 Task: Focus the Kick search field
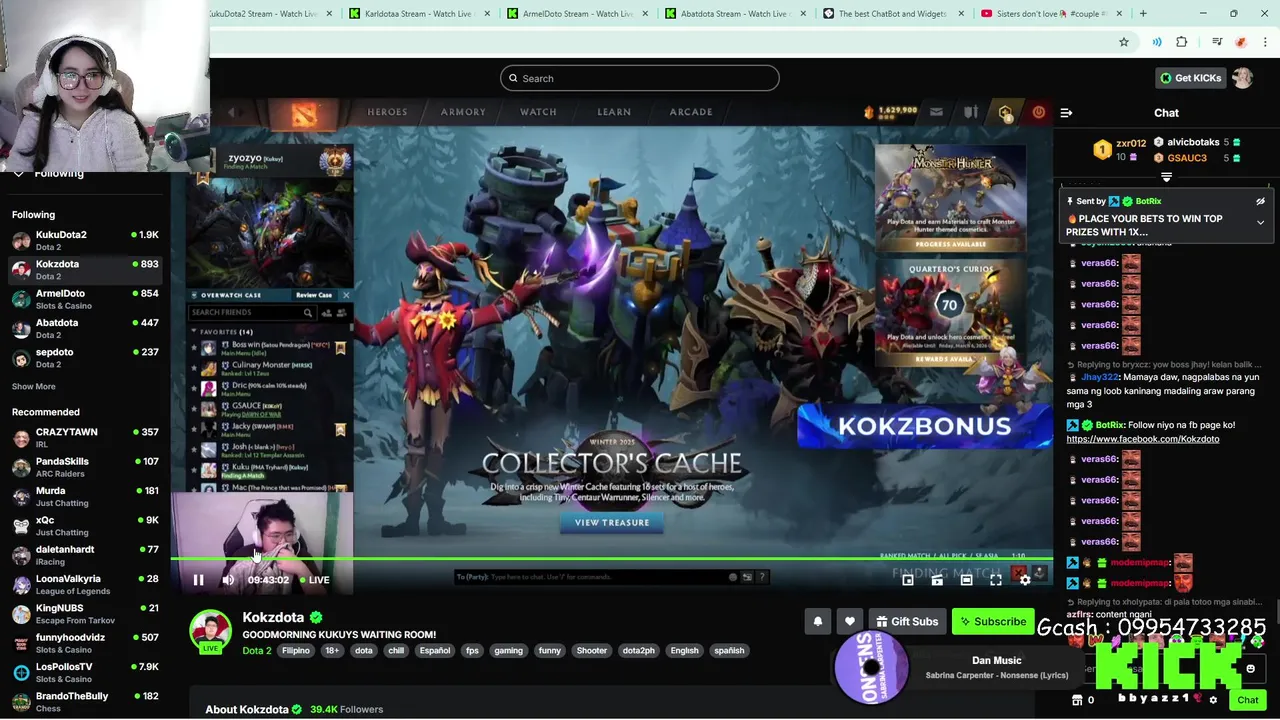640,78
